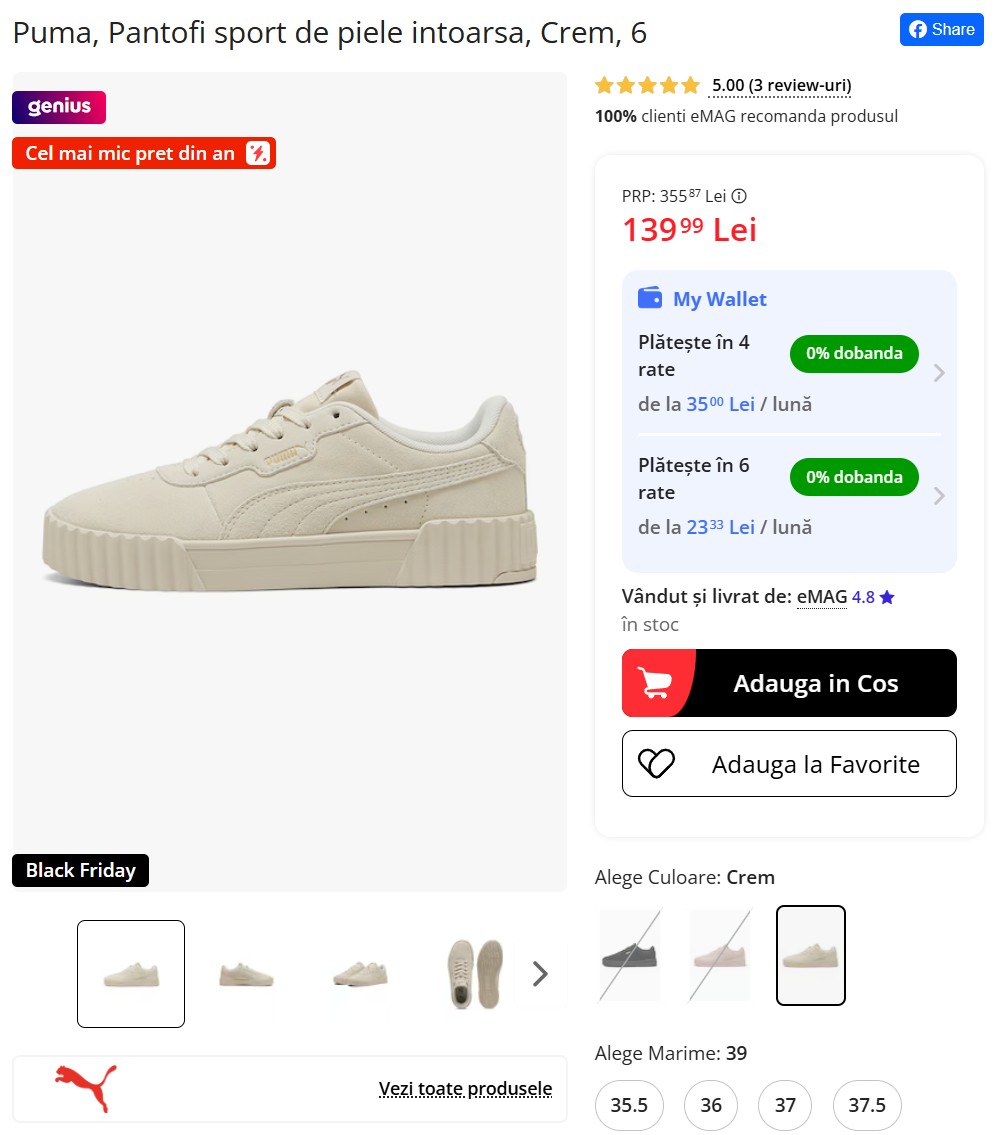Select size 37.5

pyautogui.click(x=867, y=1105)
